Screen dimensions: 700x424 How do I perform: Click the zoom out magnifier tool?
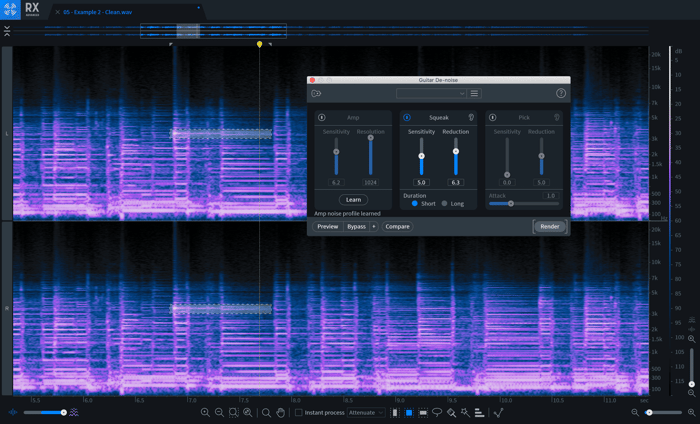pos(219,413)
